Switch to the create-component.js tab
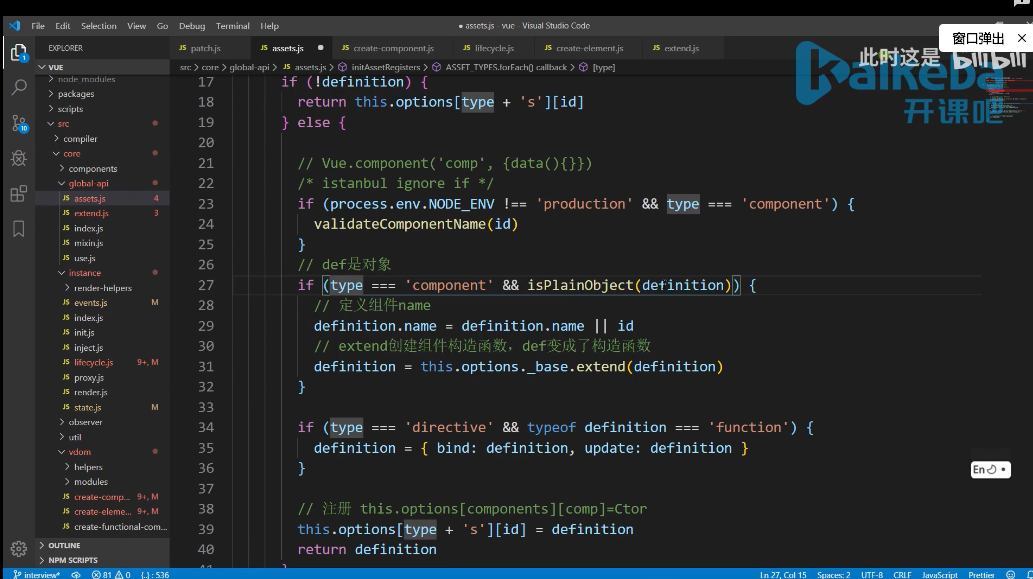The image size is (1033, 579). (x=393, y=48)
